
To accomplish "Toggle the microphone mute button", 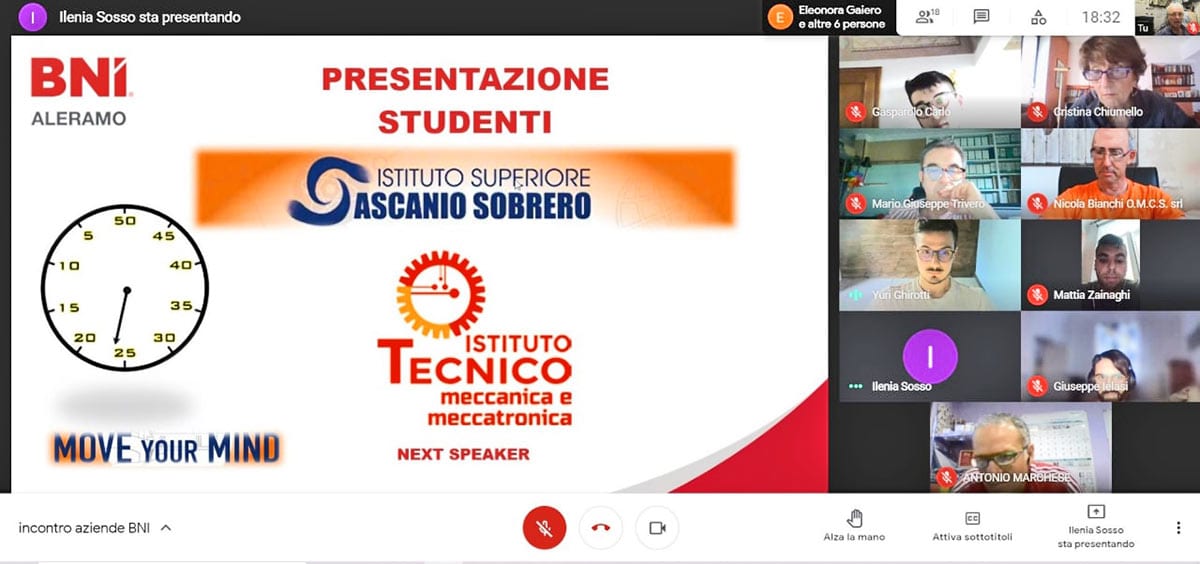I will pyautogui.click(x=544, y=528).
